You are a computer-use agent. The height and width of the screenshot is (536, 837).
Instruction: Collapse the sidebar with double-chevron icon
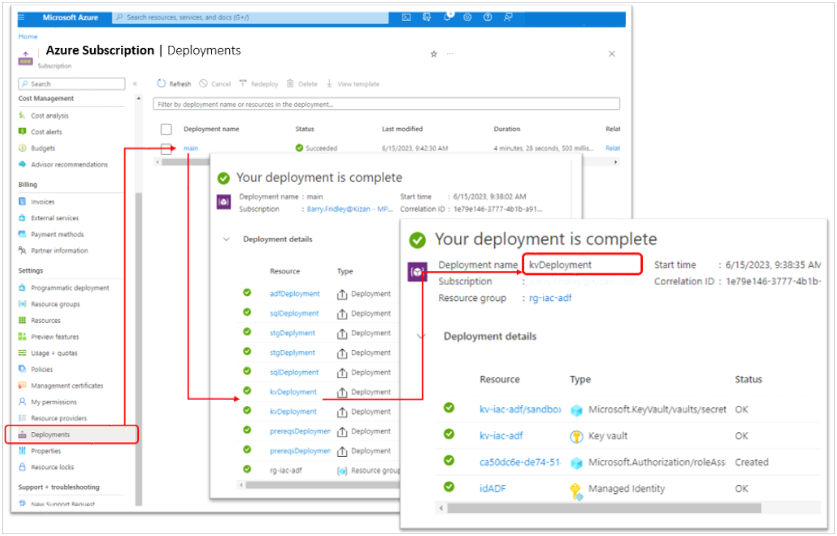pyautogui.click(x=136, y=84)
